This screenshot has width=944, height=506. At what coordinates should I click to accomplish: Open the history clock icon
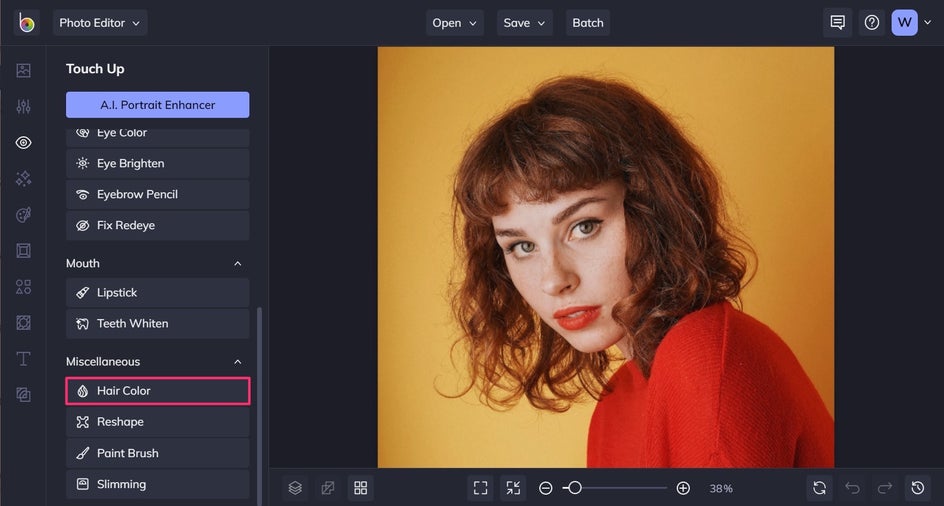[x=918, y=488]
